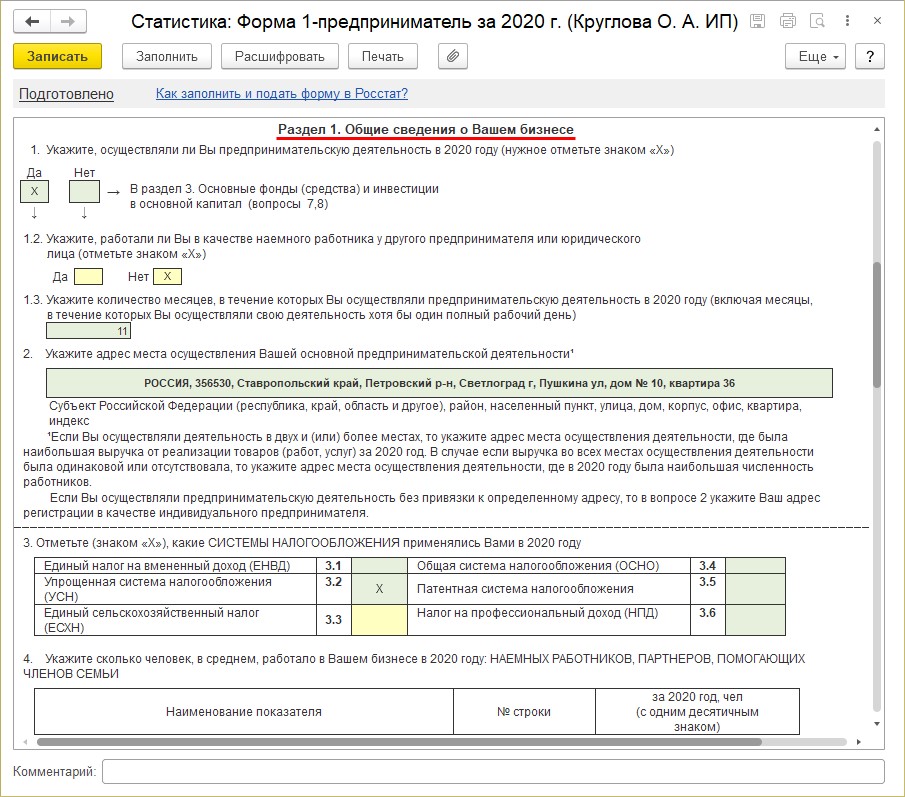
Task: Open the 'Как заполнить и подать форму в Росстат?' link
Action: [x=282, y=93]
